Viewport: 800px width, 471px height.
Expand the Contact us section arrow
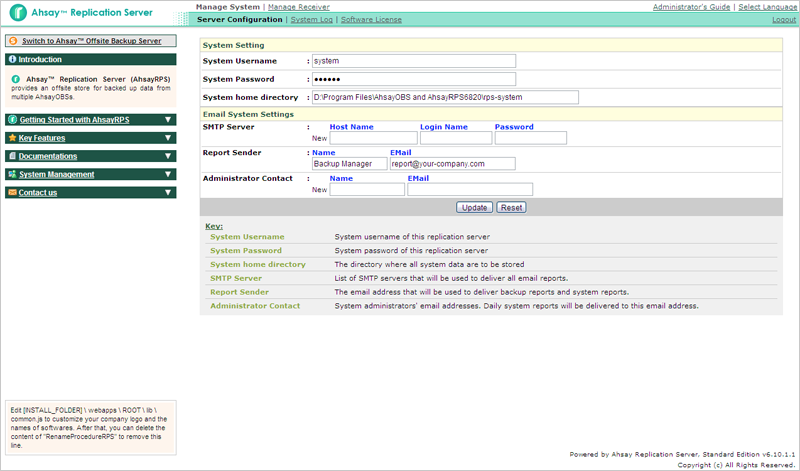tap(168, 192)
